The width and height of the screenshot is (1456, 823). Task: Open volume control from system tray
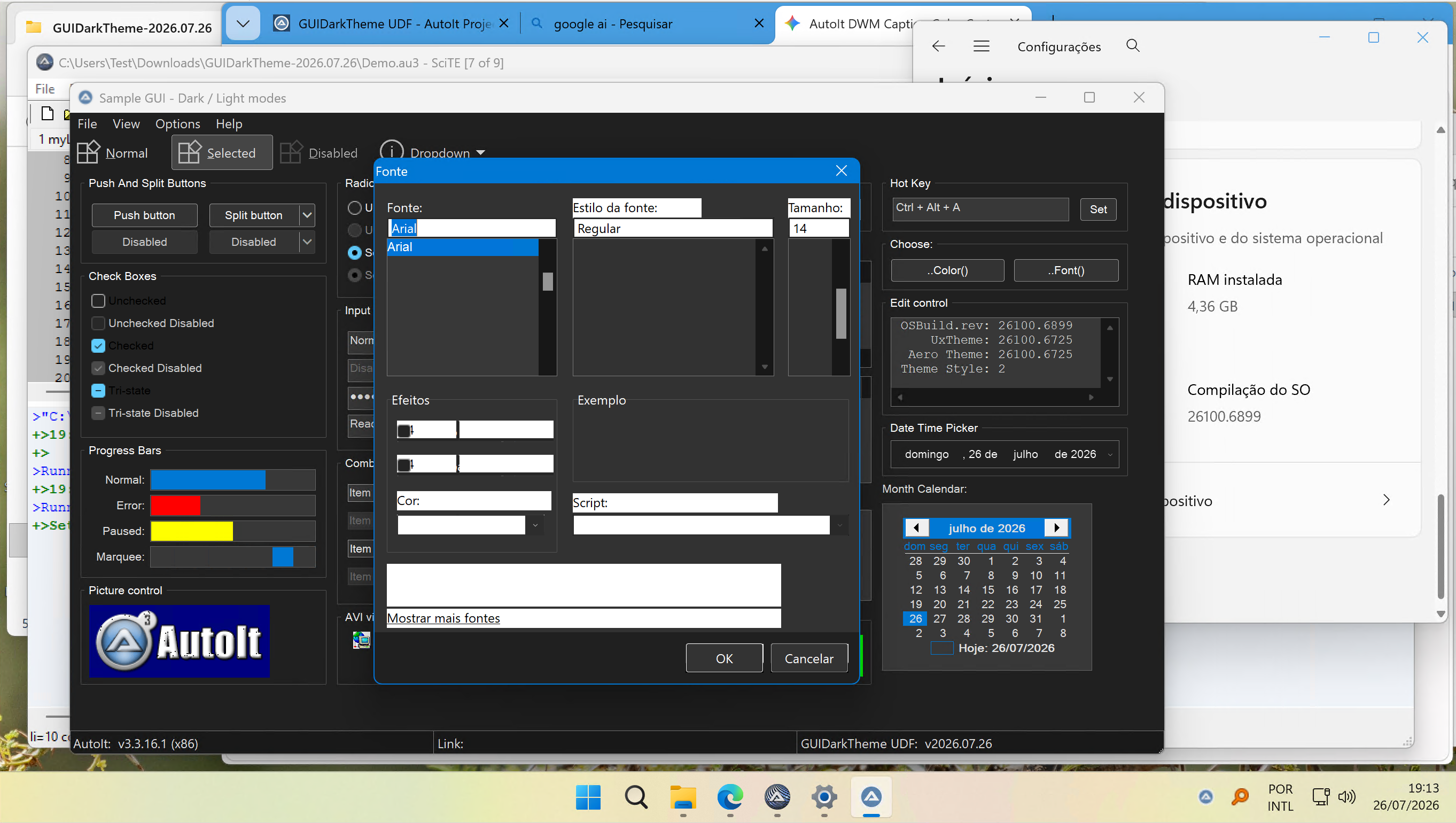1347,797
